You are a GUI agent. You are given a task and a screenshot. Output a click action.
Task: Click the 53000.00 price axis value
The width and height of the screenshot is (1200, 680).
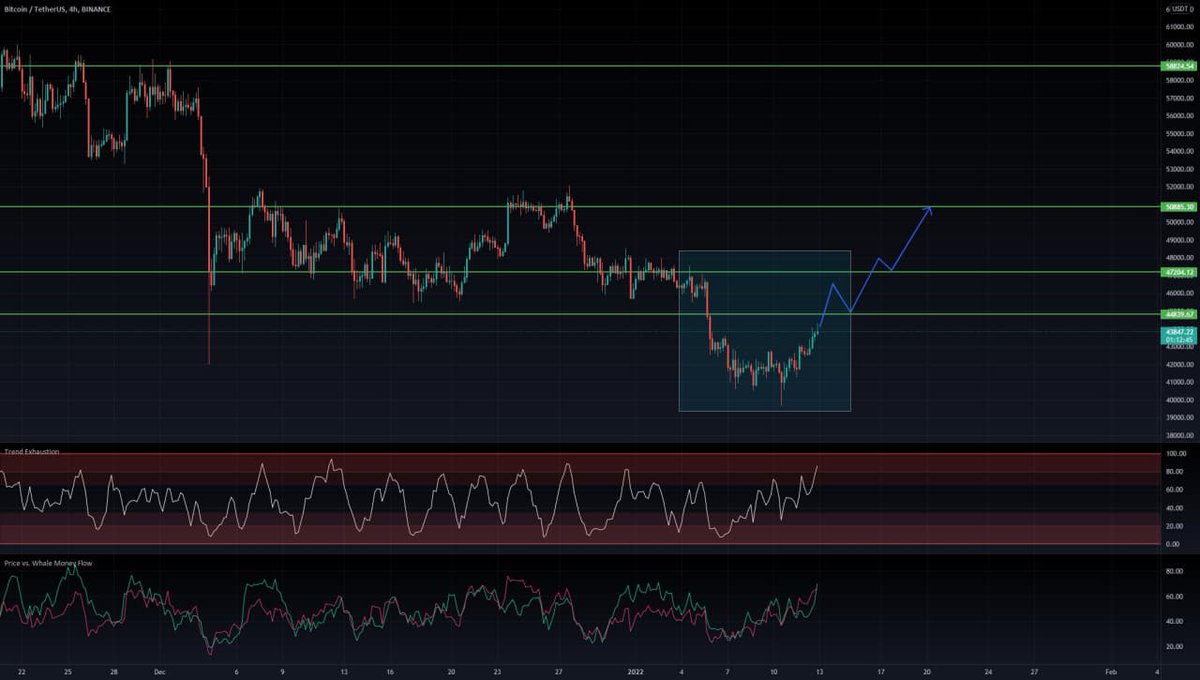click(x=1178, y=169)
